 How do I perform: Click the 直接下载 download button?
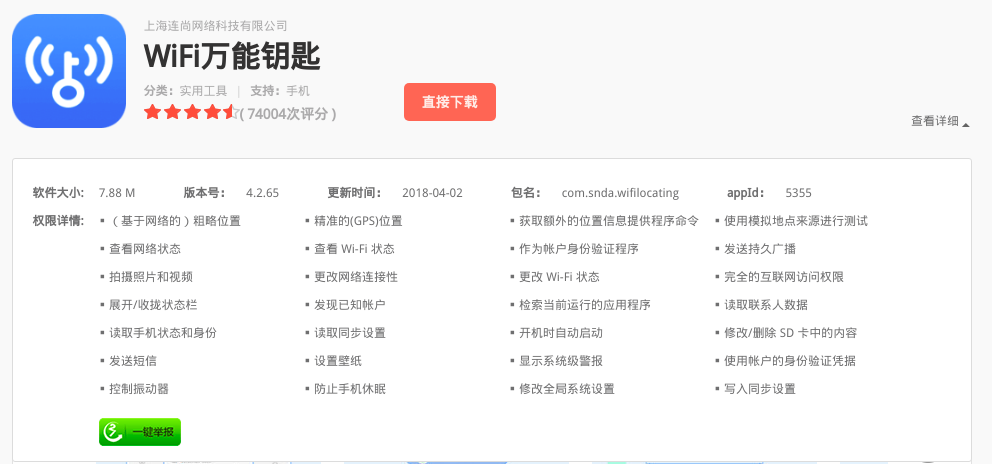[450, 102]
